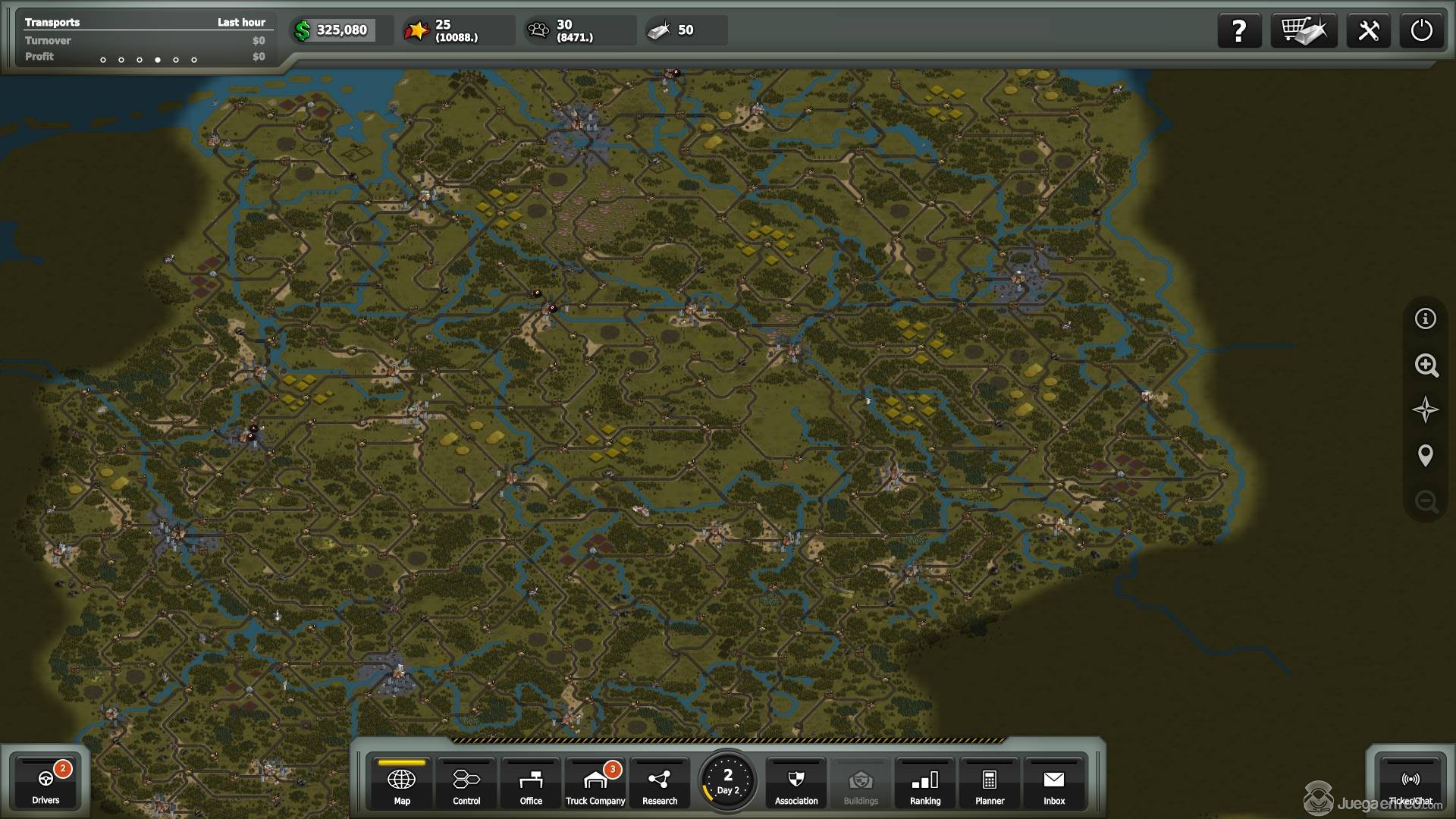Open the Control menu
The image size is (1456, 819).
[466, 784]
